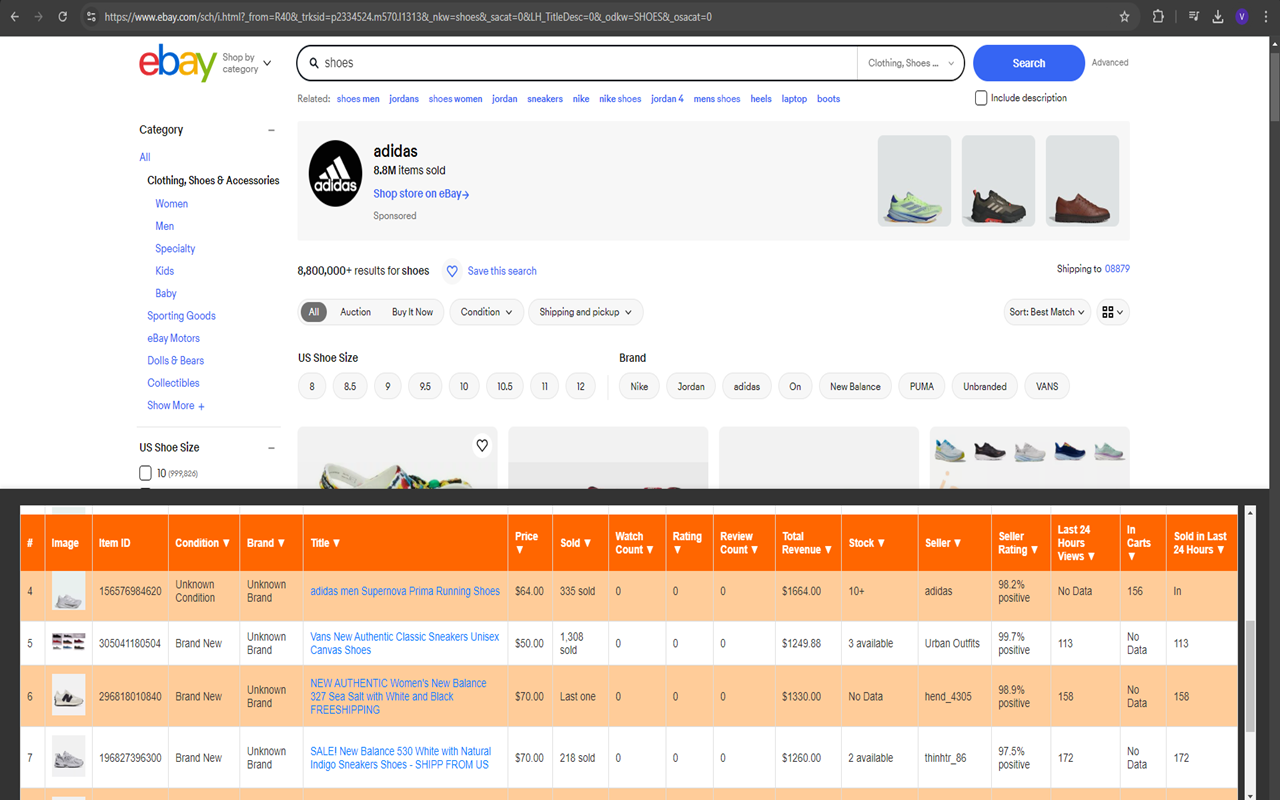This screenshot has width=1280, height=800.
Task: Open browser downloads icon
Action: click(1218, 16)
